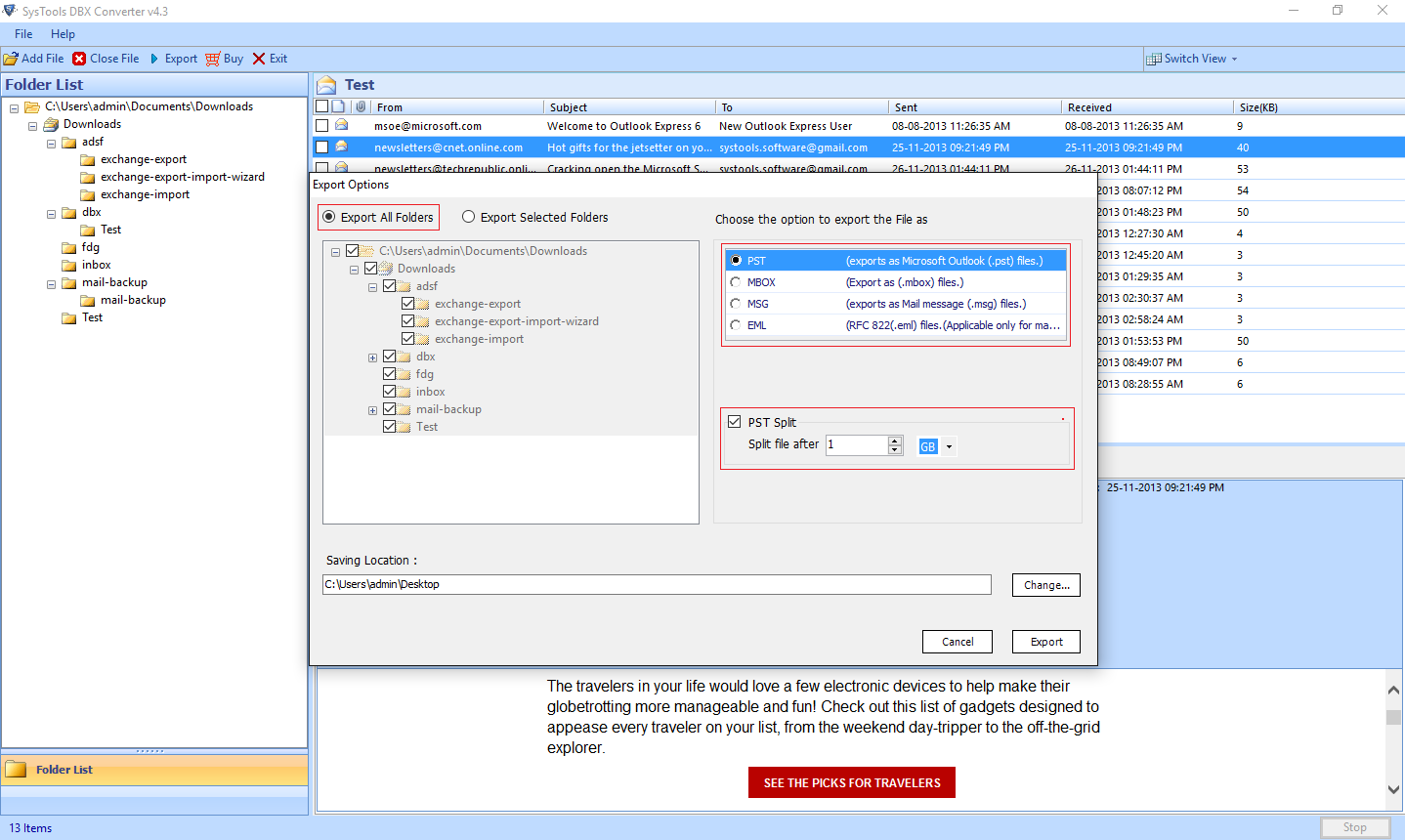Viewport: 1405px width, 840px height.
Task: Sort by the Size(KB) column header
Action: coord(1319,106)
